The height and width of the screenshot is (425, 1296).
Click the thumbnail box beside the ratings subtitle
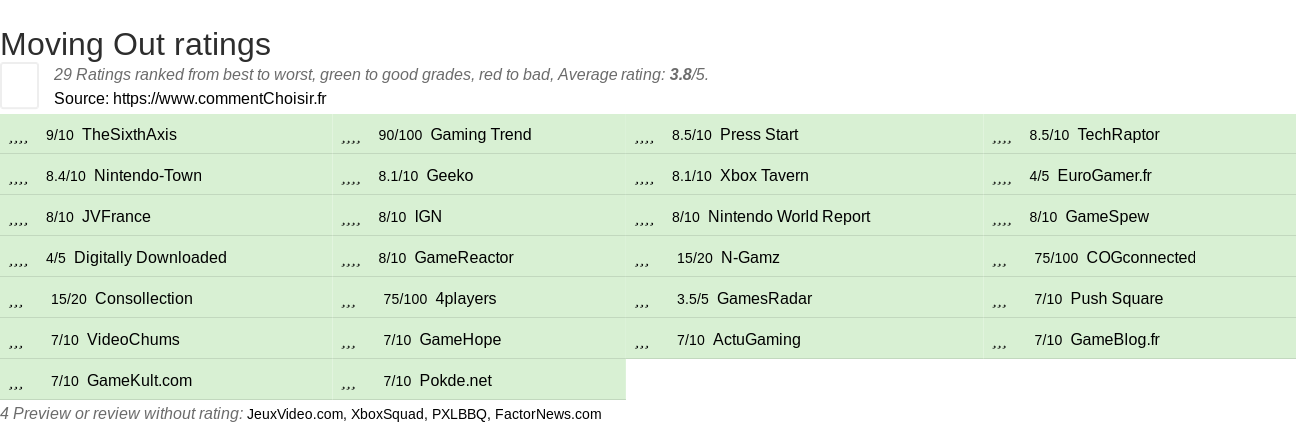click(x=19, y=85)
